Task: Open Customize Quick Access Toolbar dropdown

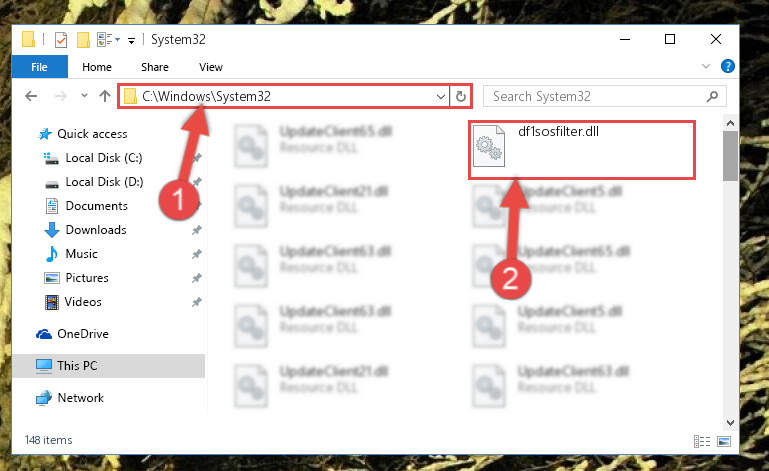Action: (x=131, y=41)
